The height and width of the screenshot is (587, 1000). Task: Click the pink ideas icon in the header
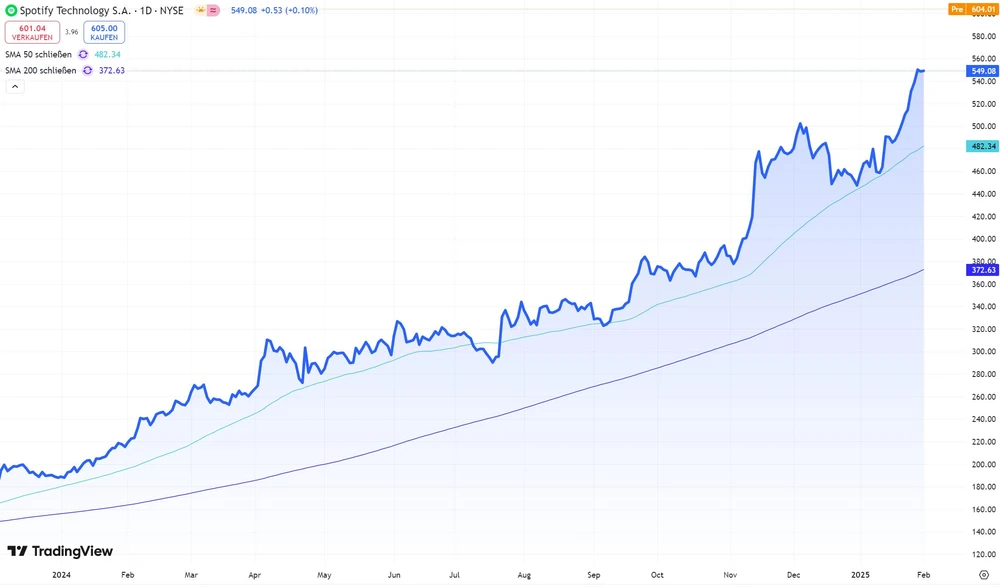tap(213, 10)
